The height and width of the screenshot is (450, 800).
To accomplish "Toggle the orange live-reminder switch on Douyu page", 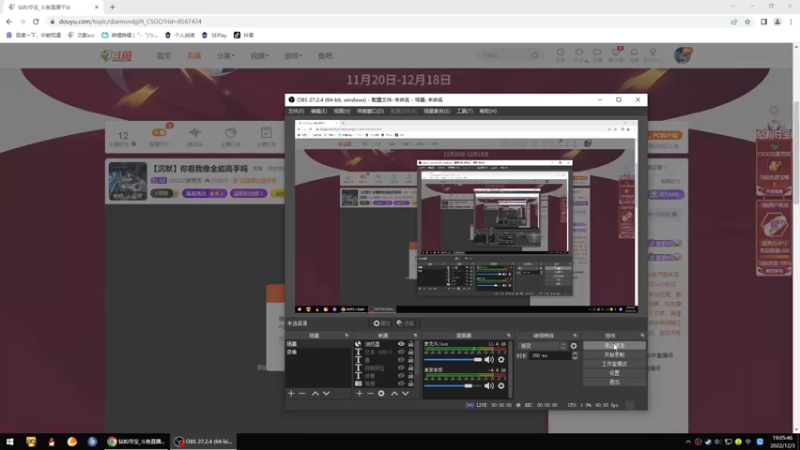I will [159, 133].
